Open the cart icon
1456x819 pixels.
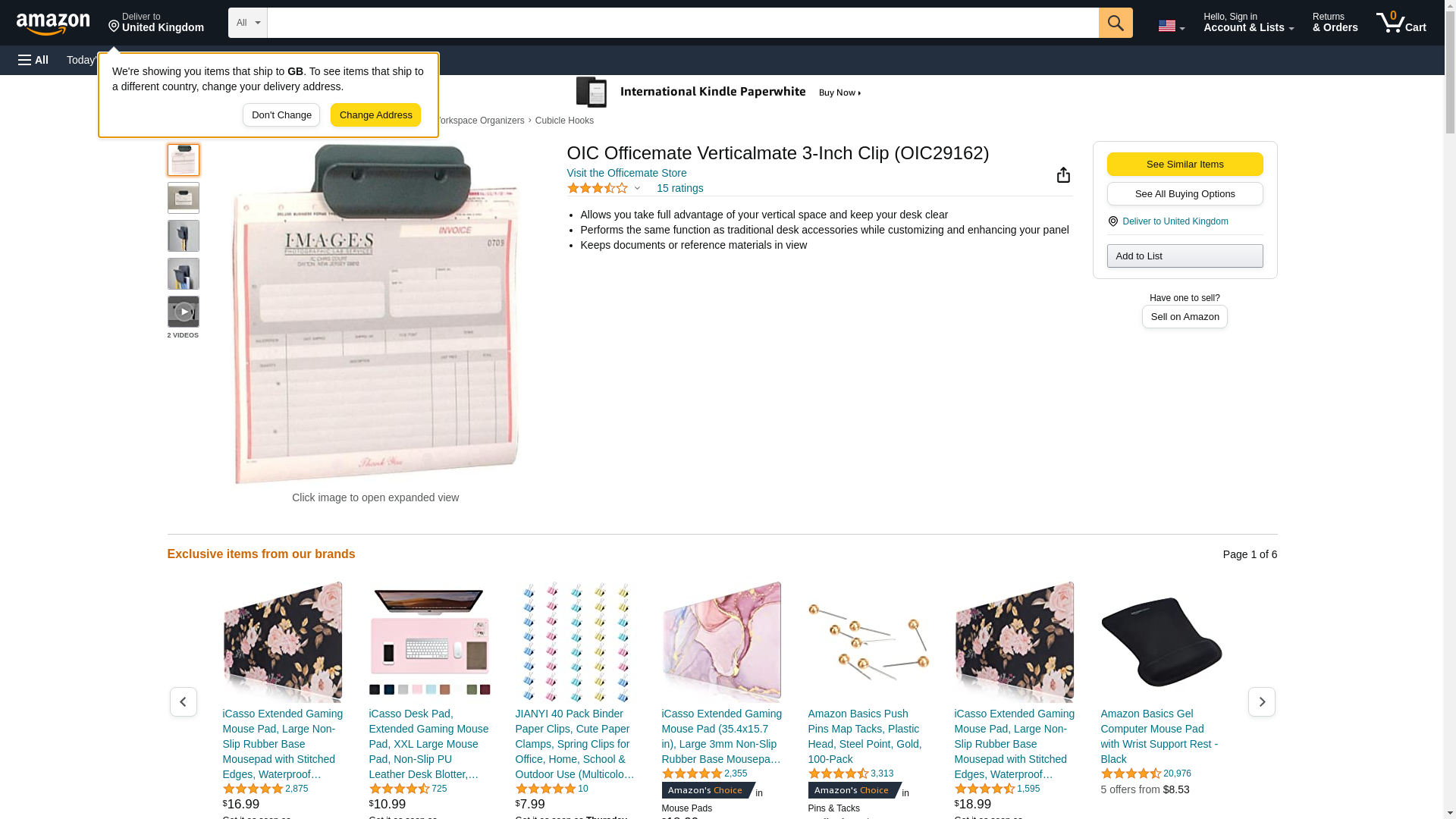pyautogui.click(x=1401, y=23)
